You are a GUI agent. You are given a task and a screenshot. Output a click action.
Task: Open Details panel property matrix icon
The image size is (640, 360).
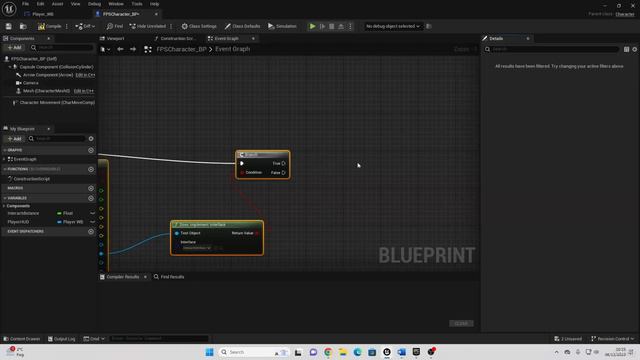pos(626,49)
